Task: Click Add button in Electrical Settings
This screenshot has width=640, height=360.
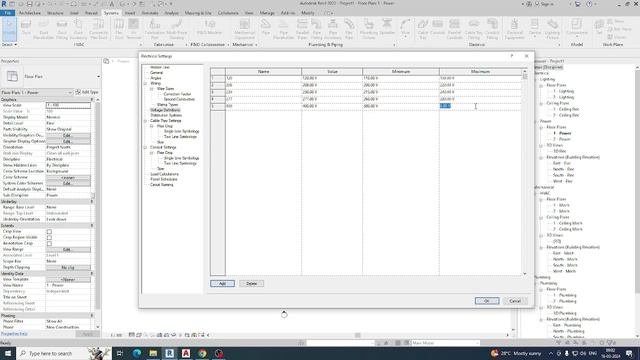Action: coord(222,283)
